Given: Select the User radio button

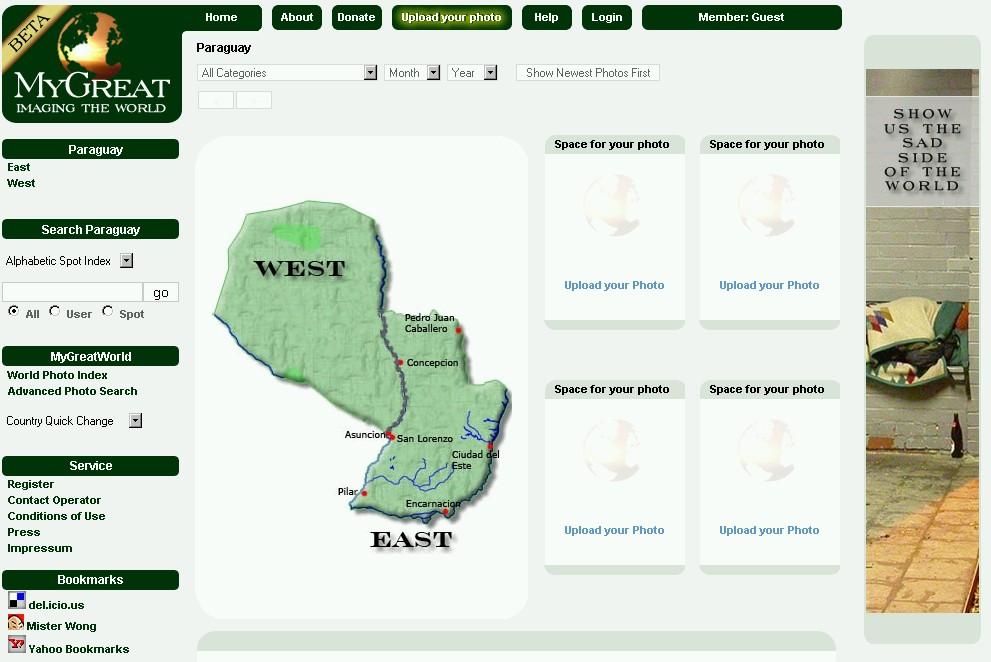Looking at the screenshot, I should tap(54, 311).
